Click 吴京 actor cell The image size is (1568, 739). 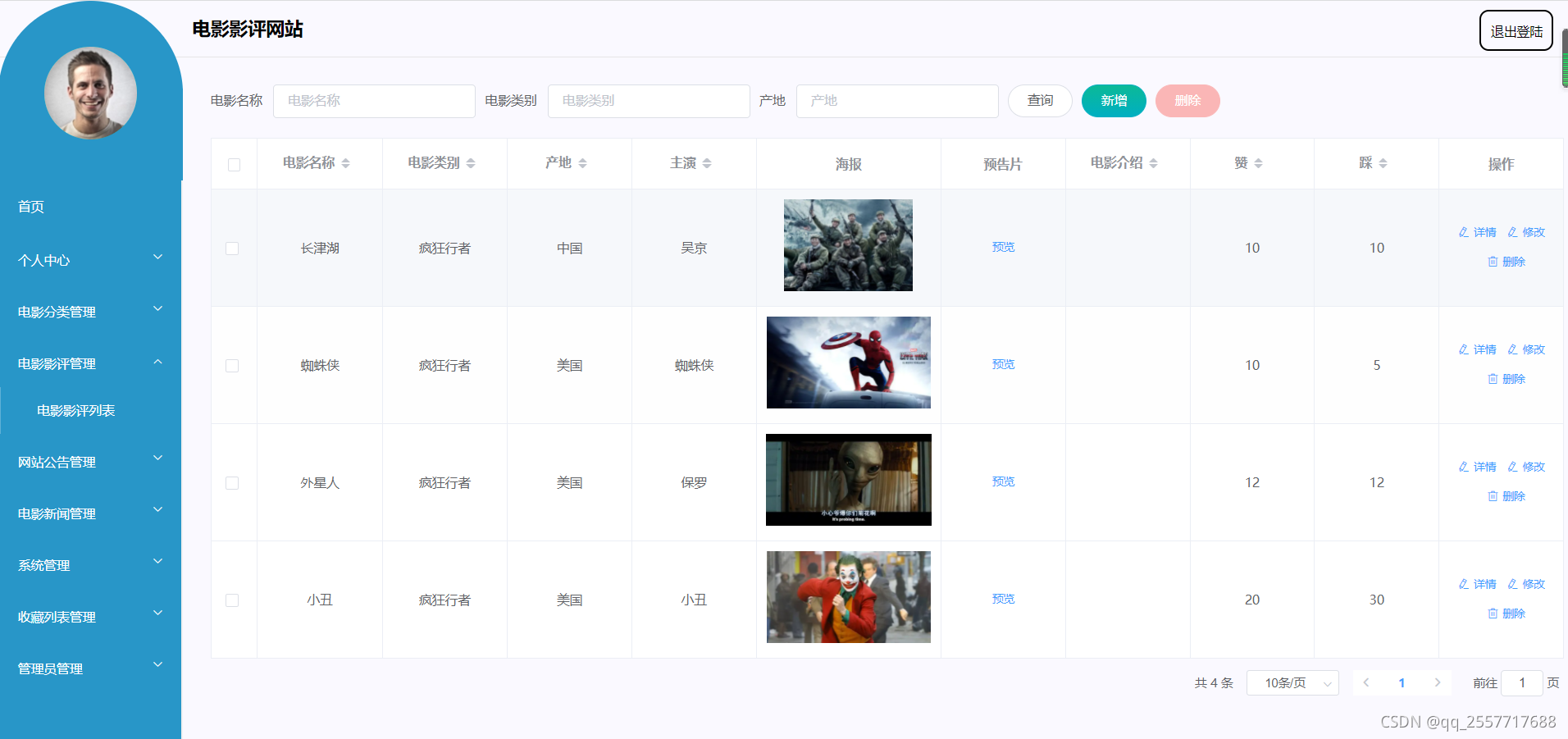click(694, 249)
